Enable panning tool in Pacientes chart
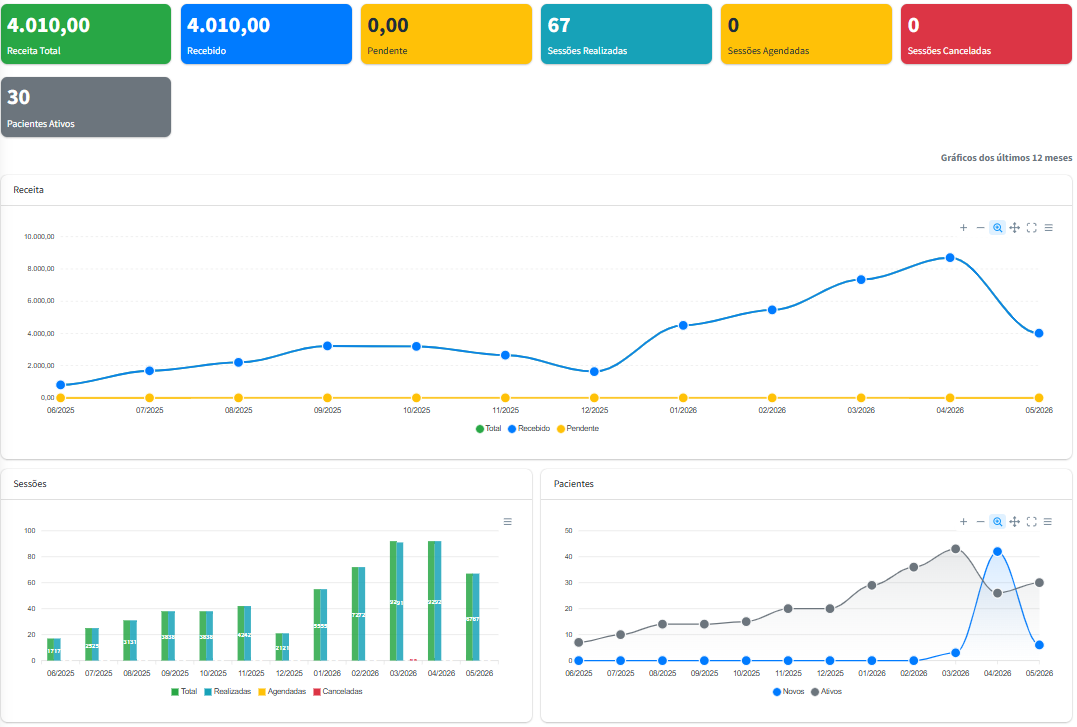This screenshot has height=727, width=1077. tap(1014, 522)
